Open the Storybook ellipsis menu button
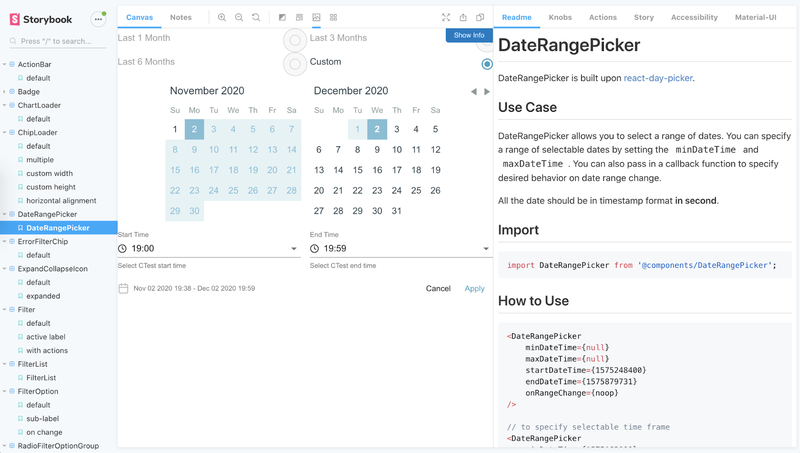 pos(98,19)
